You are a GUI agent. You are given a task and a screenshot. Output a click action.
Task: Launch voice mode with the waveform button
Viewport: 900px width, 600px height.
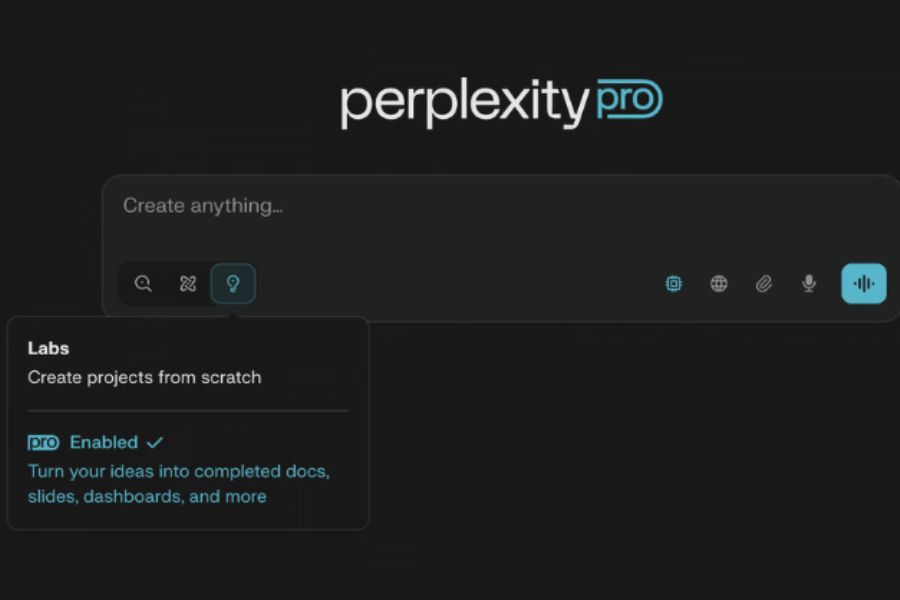click(x=864, y=284)
